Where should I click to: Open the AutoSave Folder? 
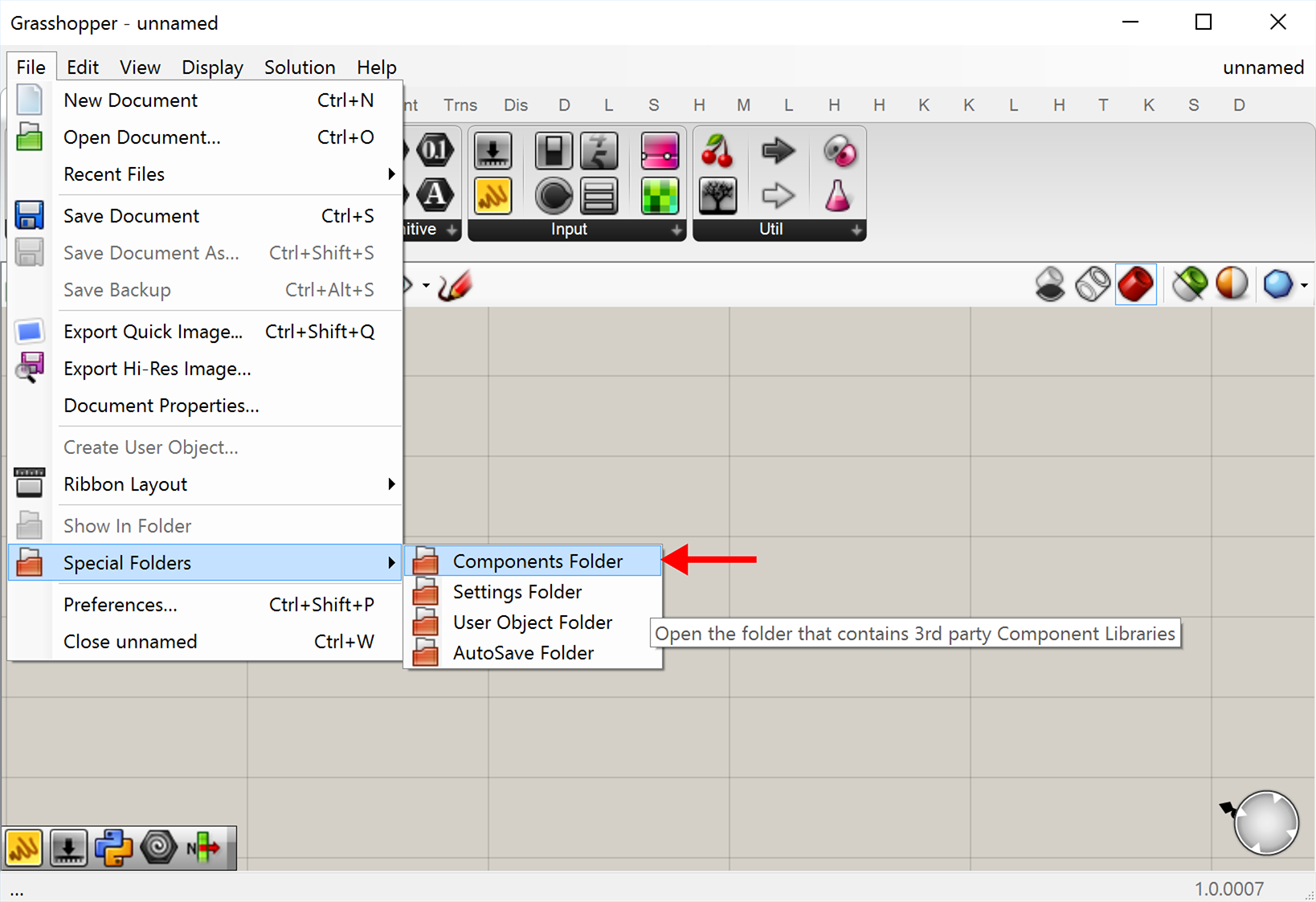point(533,653)
